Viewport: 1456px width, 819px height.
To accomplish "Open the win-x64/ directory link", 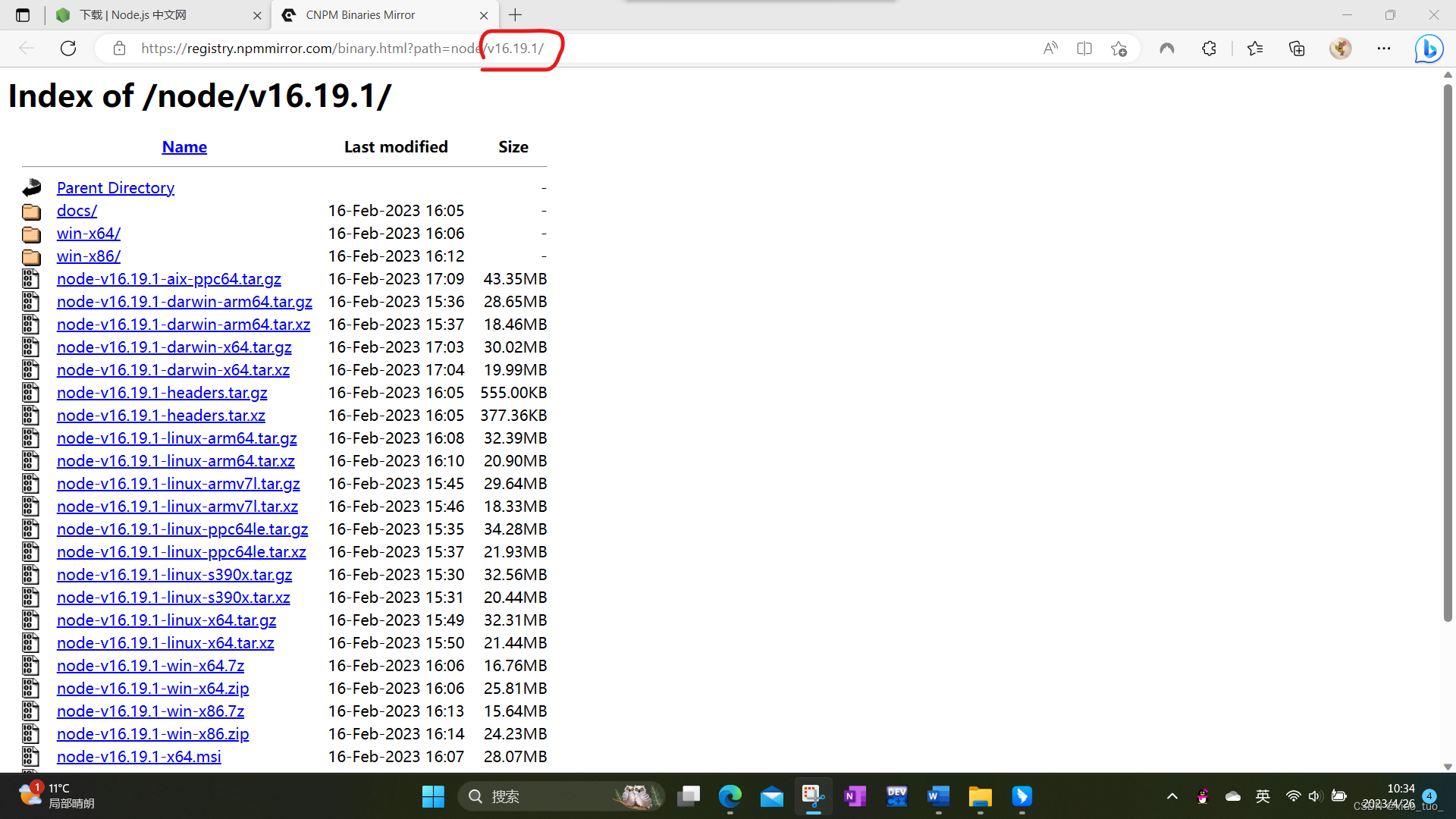I will tap(88, 234).
